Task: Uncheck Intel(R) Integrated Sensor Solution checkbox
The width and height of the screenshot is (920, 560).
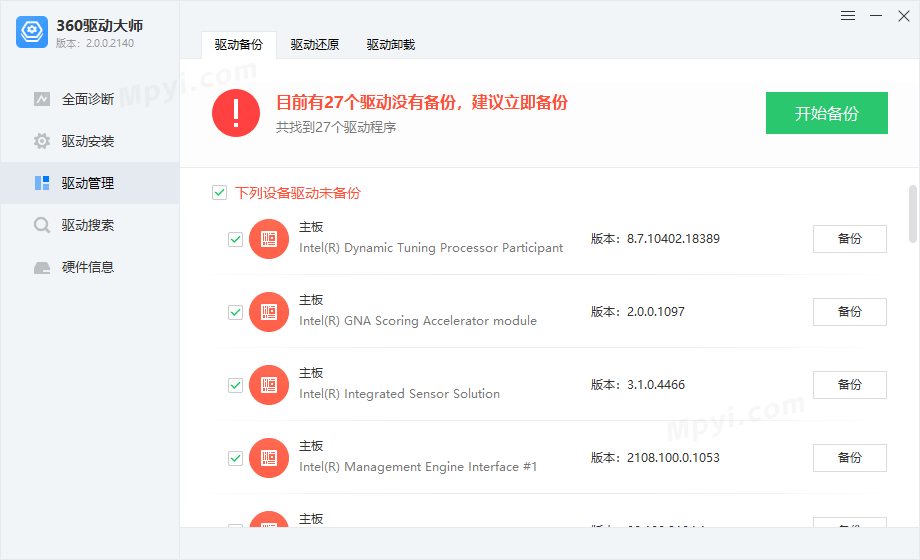Action: [x=235, y=385]
